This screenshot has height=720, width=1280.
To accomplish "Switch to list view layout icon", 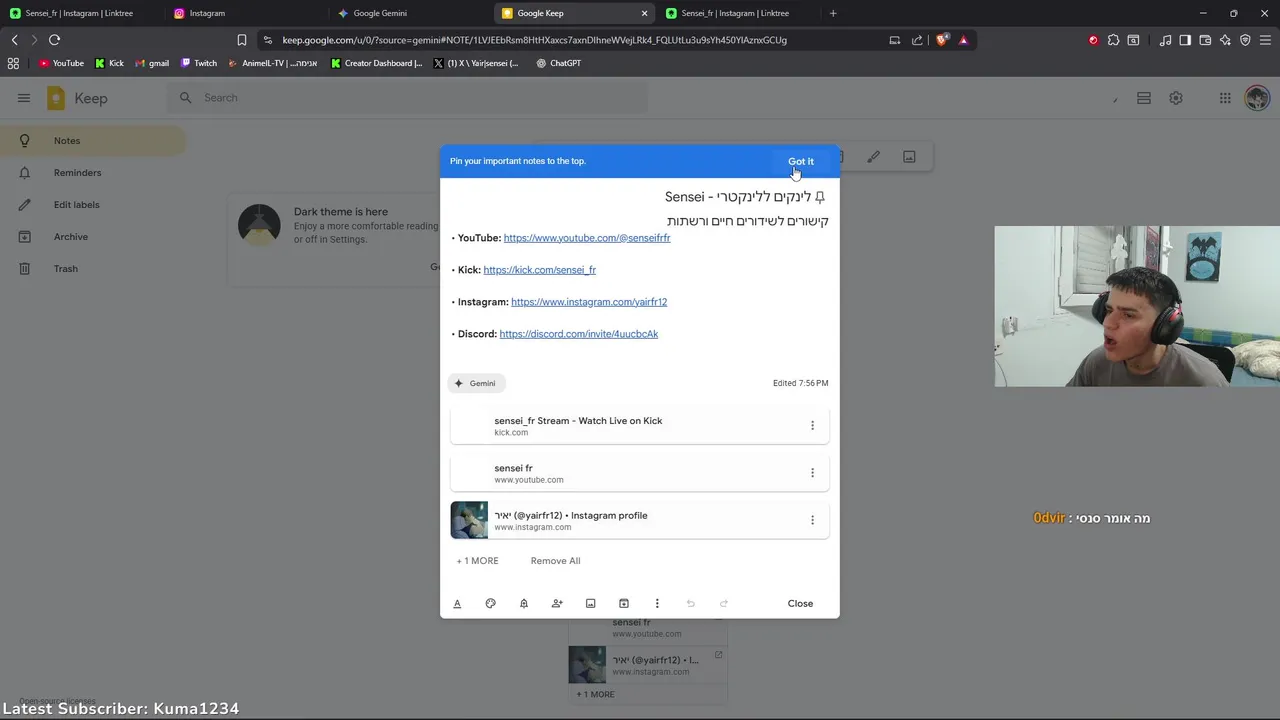I will [1144, 98].
